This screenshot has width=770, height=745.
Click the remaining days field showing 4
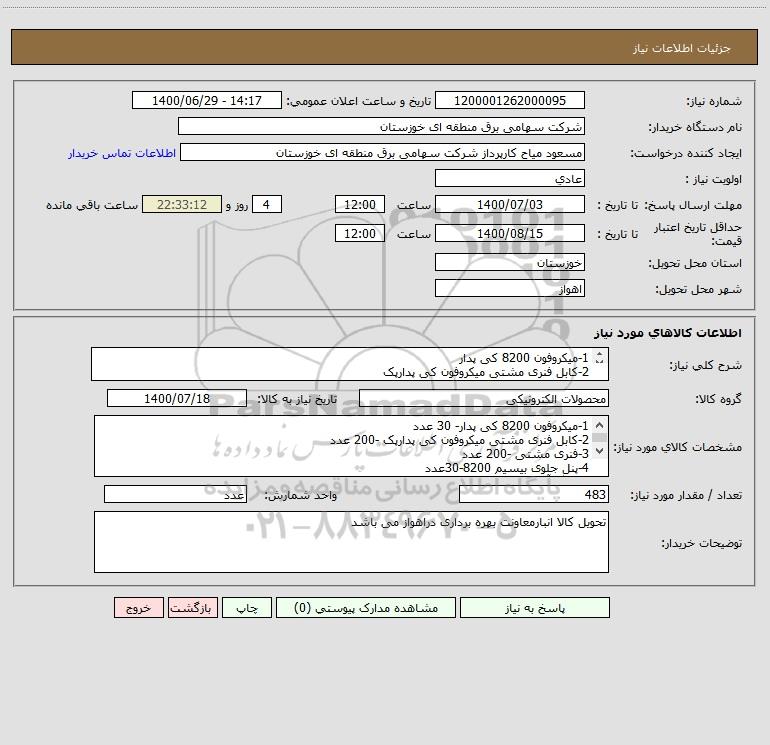point(267,204)
